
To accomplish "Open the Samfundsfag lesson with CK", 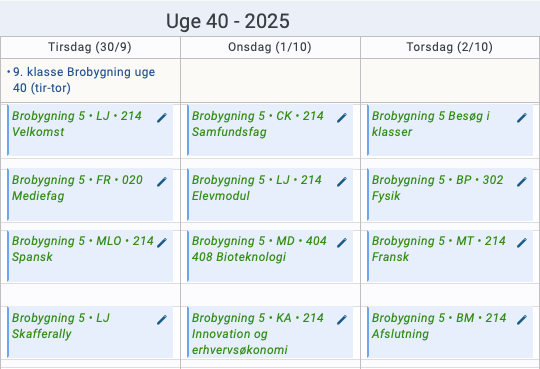I will click(x=270, y=130).
